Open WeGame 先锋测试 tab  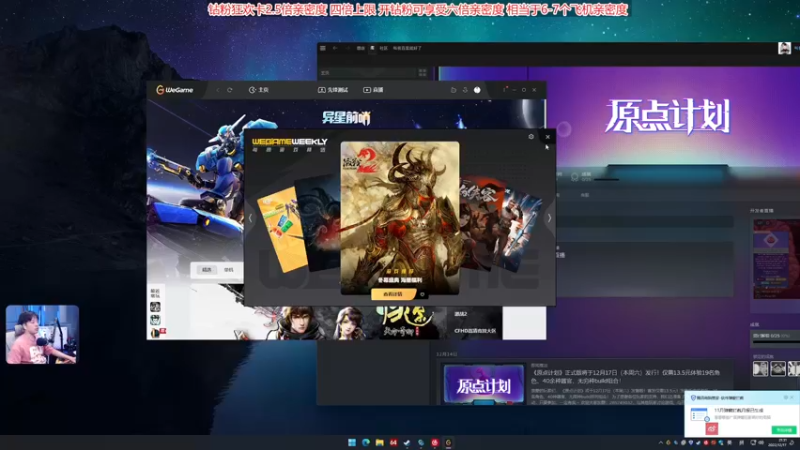(333, 90)
